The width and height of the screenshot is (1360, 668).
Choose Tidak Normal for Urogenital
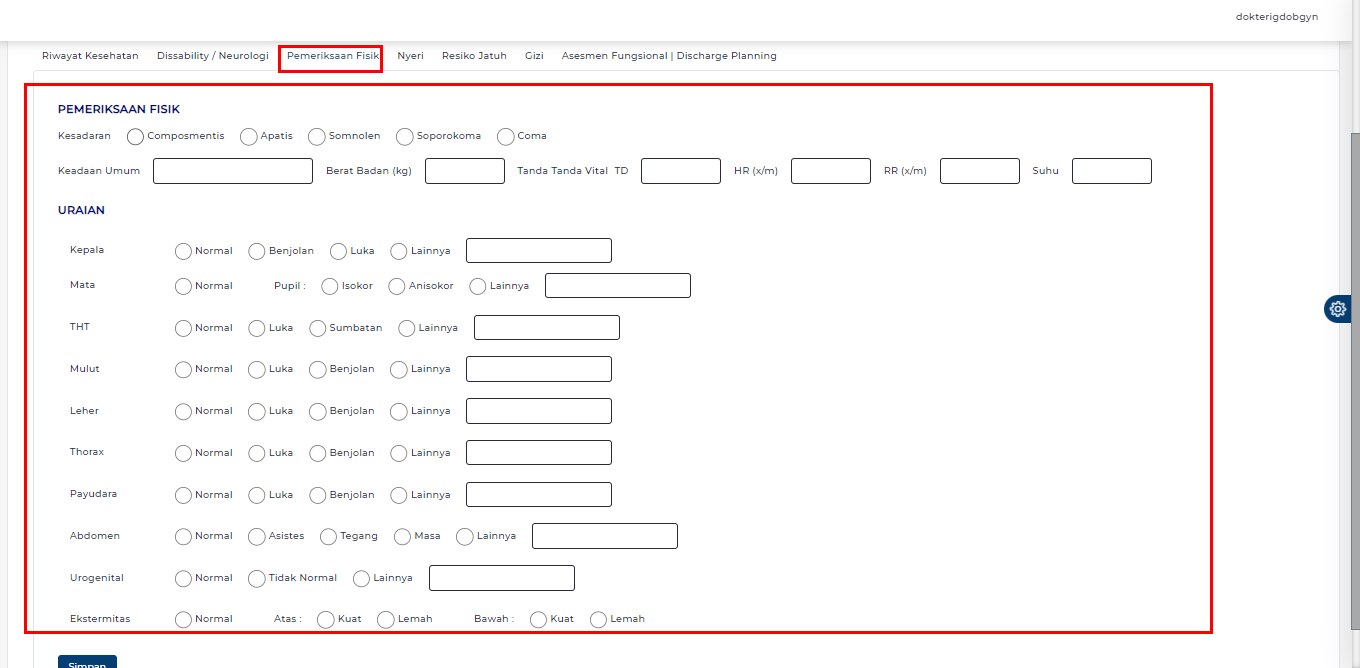click(257, 578)
